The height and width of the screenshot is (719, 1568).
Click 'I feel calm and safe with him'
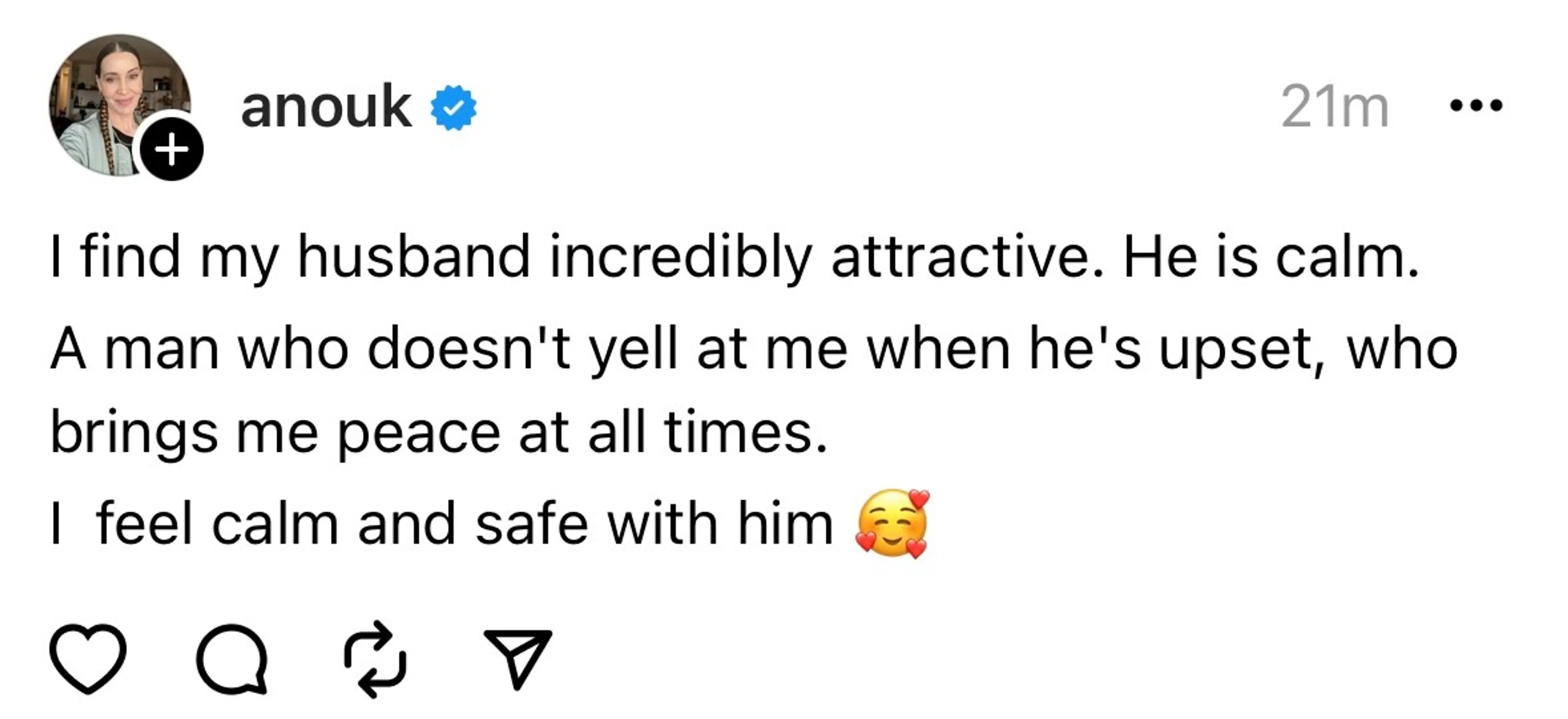pyautogui.click(x=441, y=523)
